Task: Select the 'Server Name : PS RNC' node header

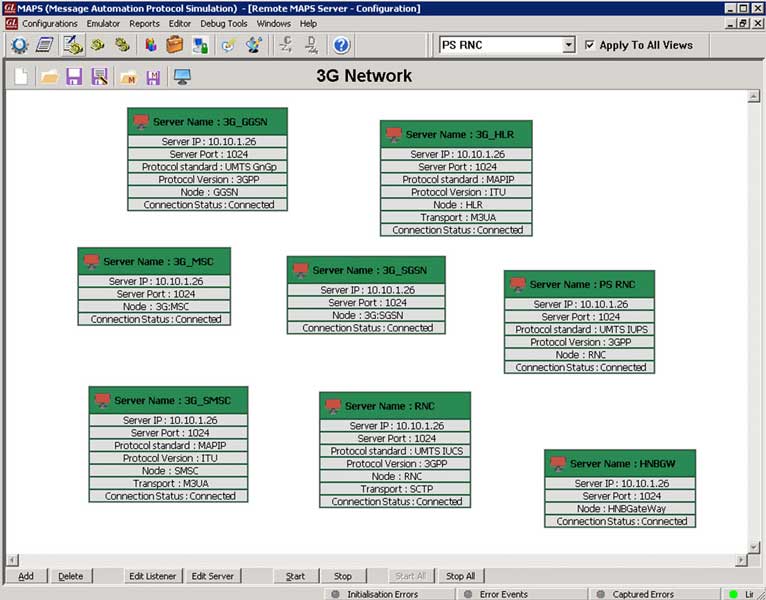Action: (579, 284)
